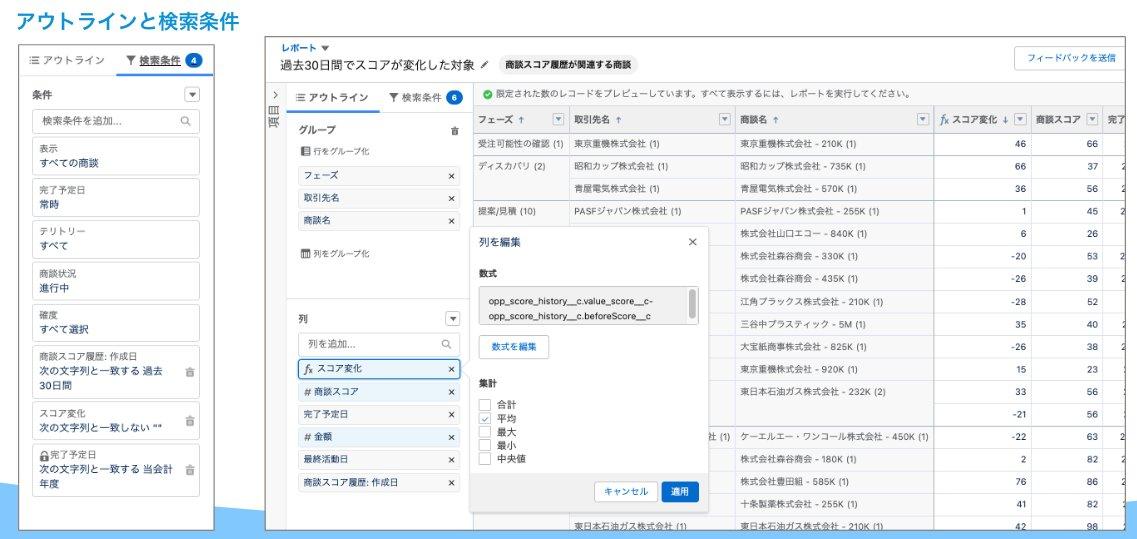Check the 合計 summary checkbox
Screen dimensions: 1137x539
[485, 405]
